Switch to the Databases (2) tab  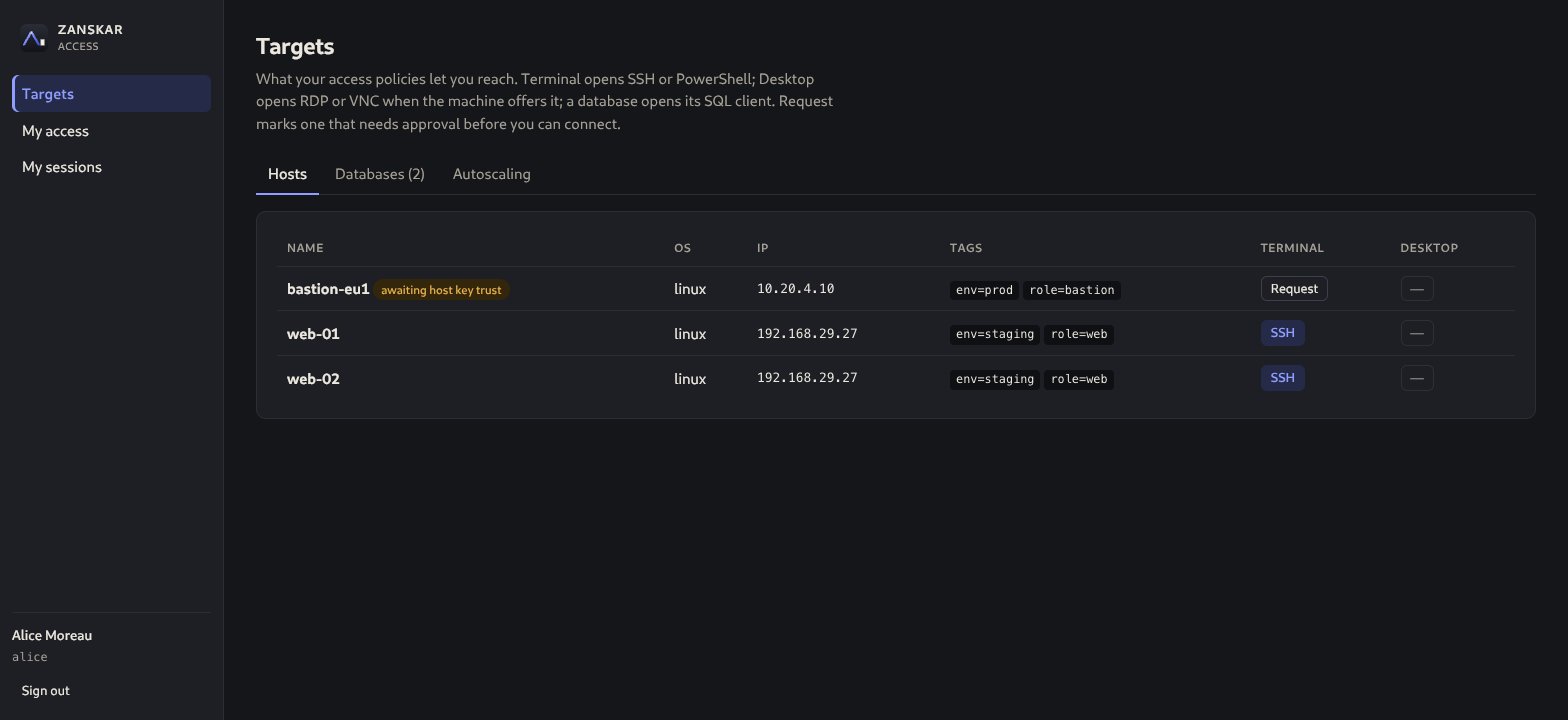(380, 174)
